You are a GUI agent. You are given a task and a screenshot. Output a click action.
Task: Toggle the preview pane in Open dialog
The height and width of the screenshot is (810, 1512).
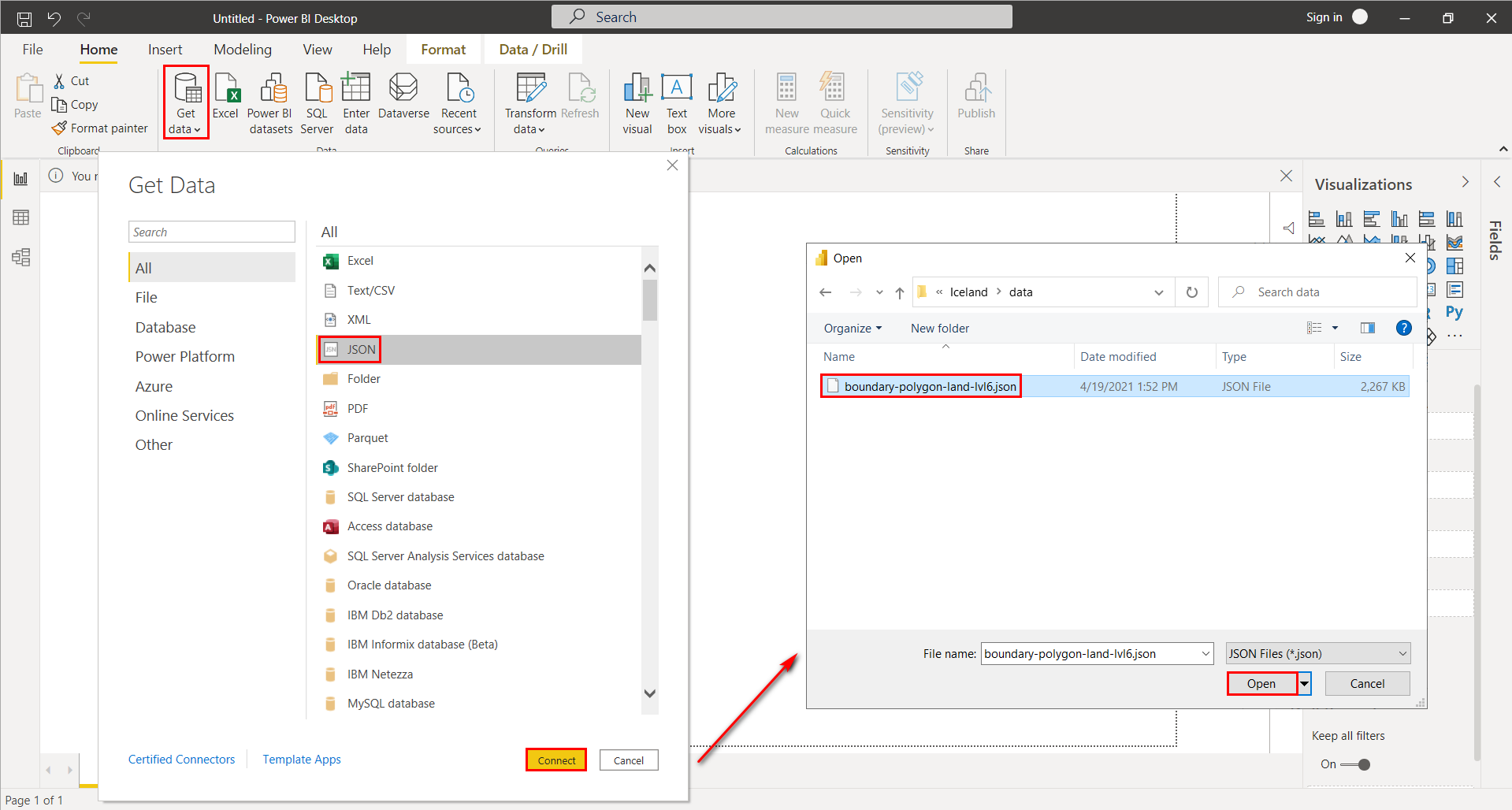(1368, 328)
